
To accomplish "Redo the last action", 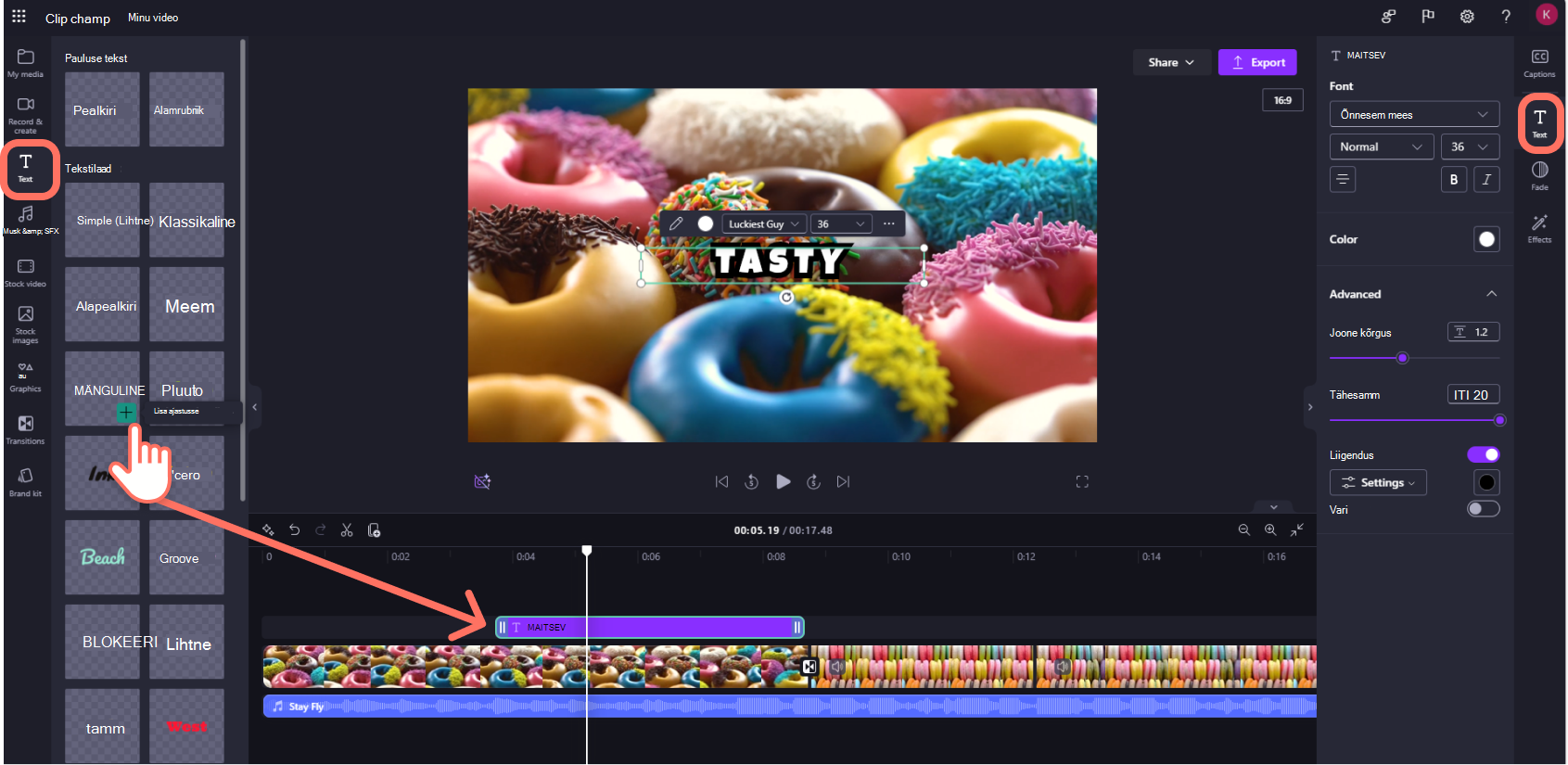I will 320,530.
